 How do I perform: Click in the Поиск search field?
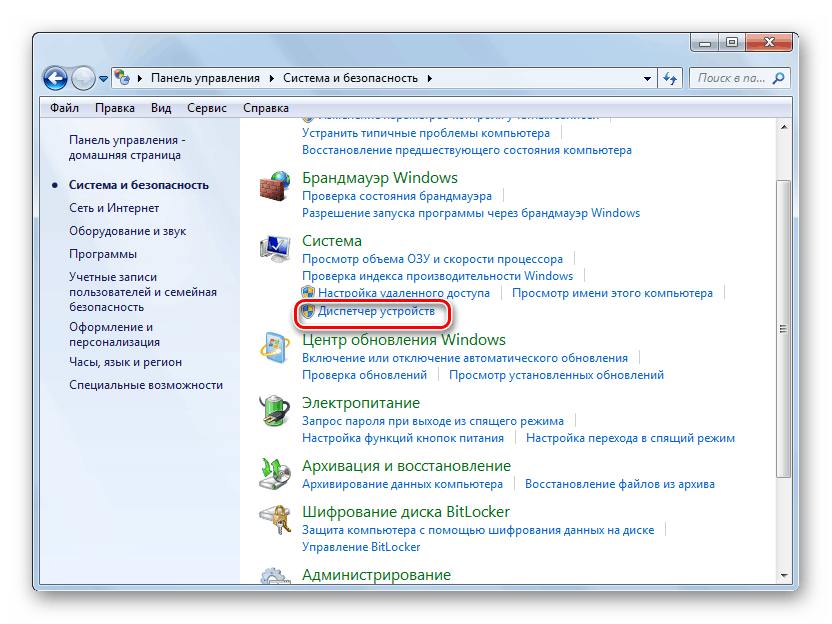(740, 78)
